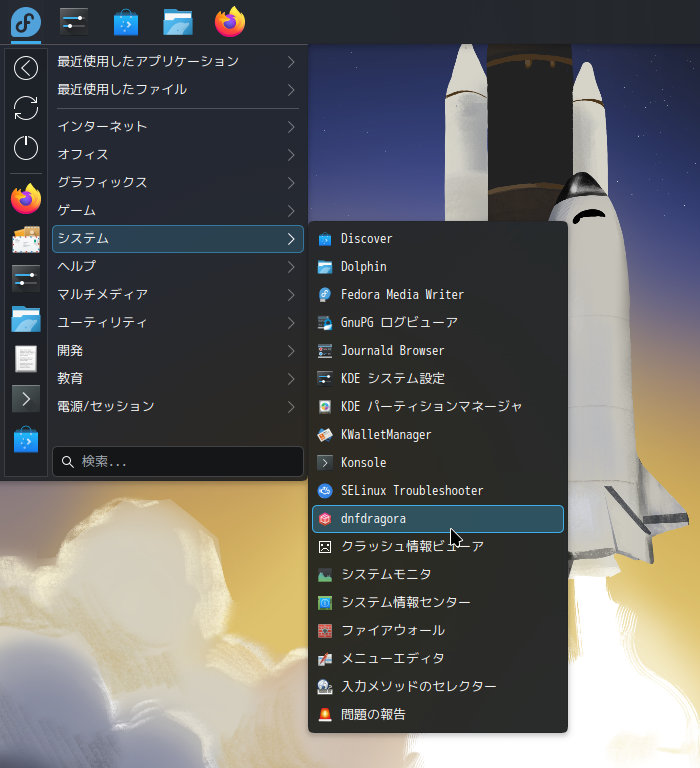Viewport: 700px width, 768px height.
Task: Select the 開発 category
Action: [x=178, y=351]
